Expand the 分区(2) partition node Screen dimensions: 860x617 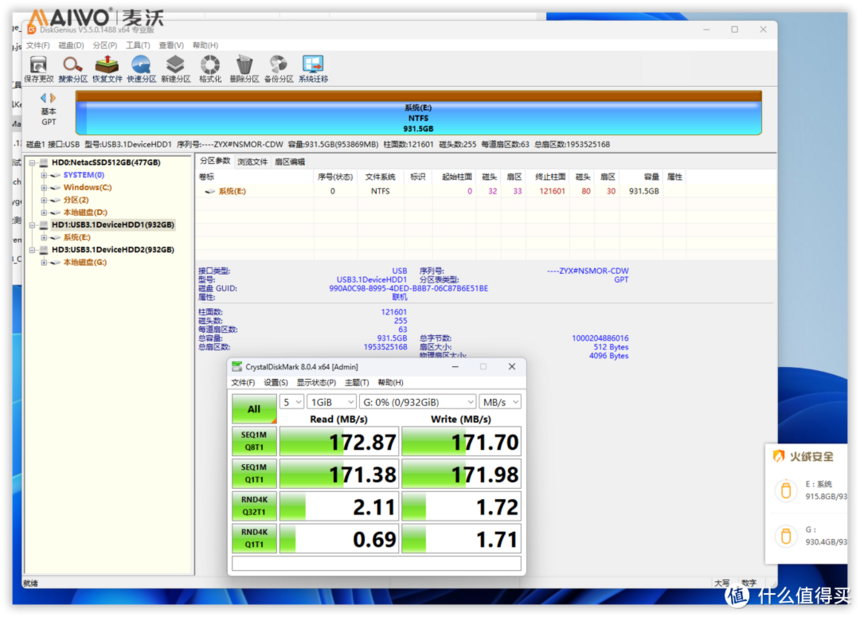pos(44,200)
